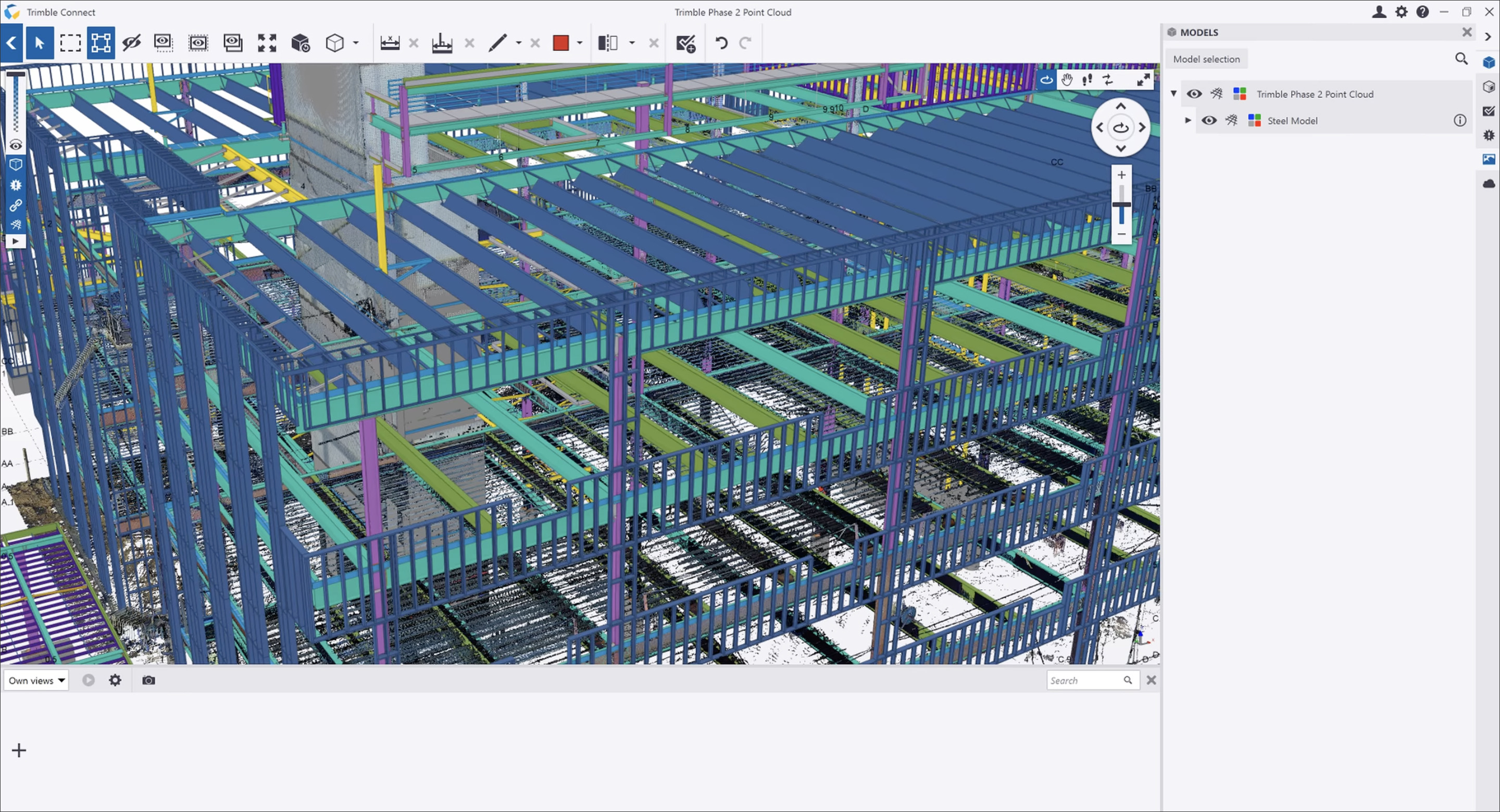
Task: Rotate view left with navigation wheel
Action: (1099, 128)
